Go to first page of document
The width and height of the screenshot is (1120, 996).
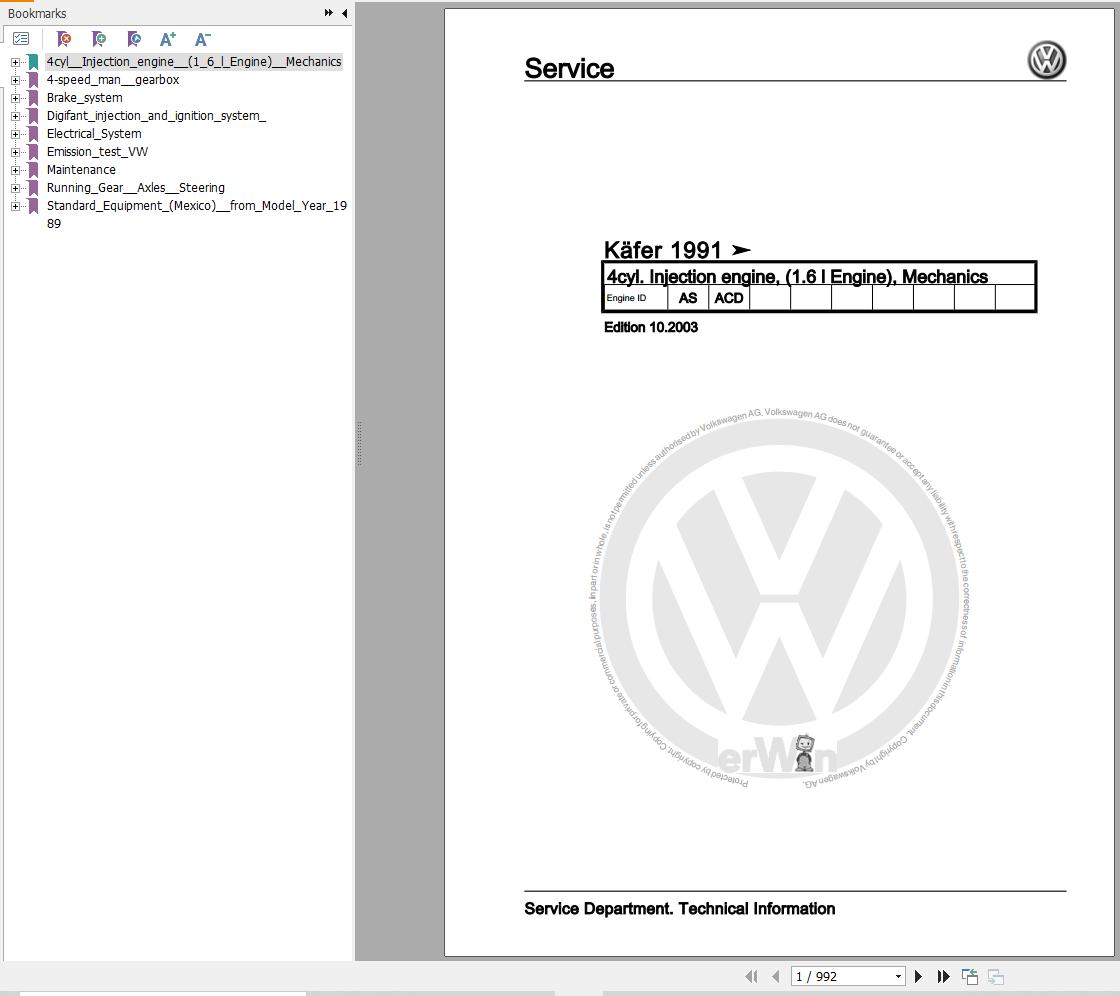[751, 976]
